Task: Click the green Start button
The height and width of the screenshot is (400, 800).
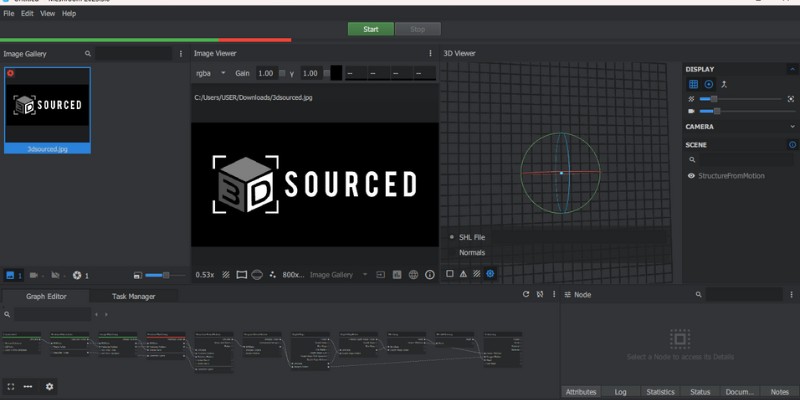Action: click(x=371, y=29)
